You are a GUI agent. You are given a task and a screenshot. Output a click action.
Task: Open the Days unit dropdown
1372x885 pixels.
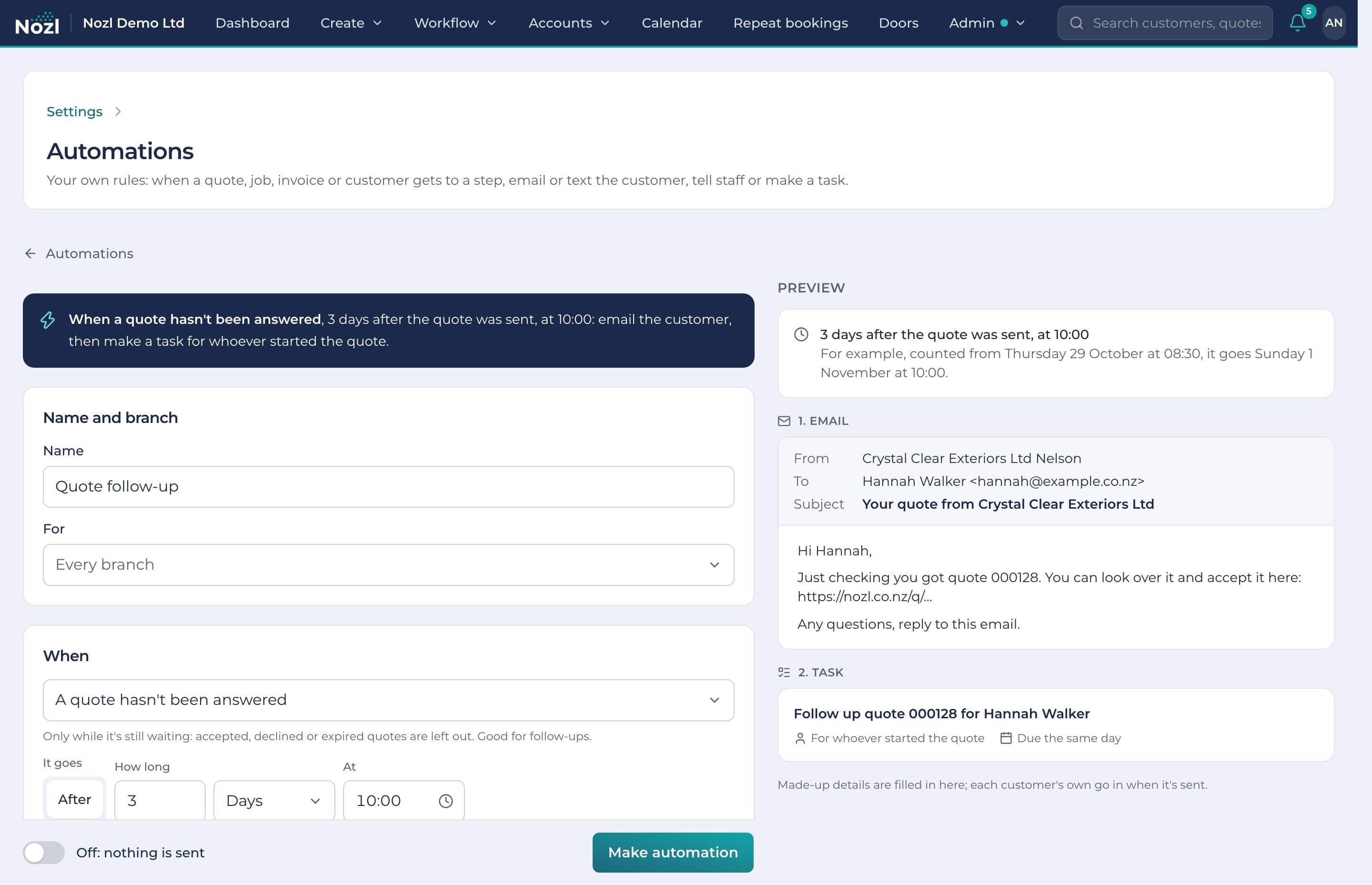[x=273, y=801]
